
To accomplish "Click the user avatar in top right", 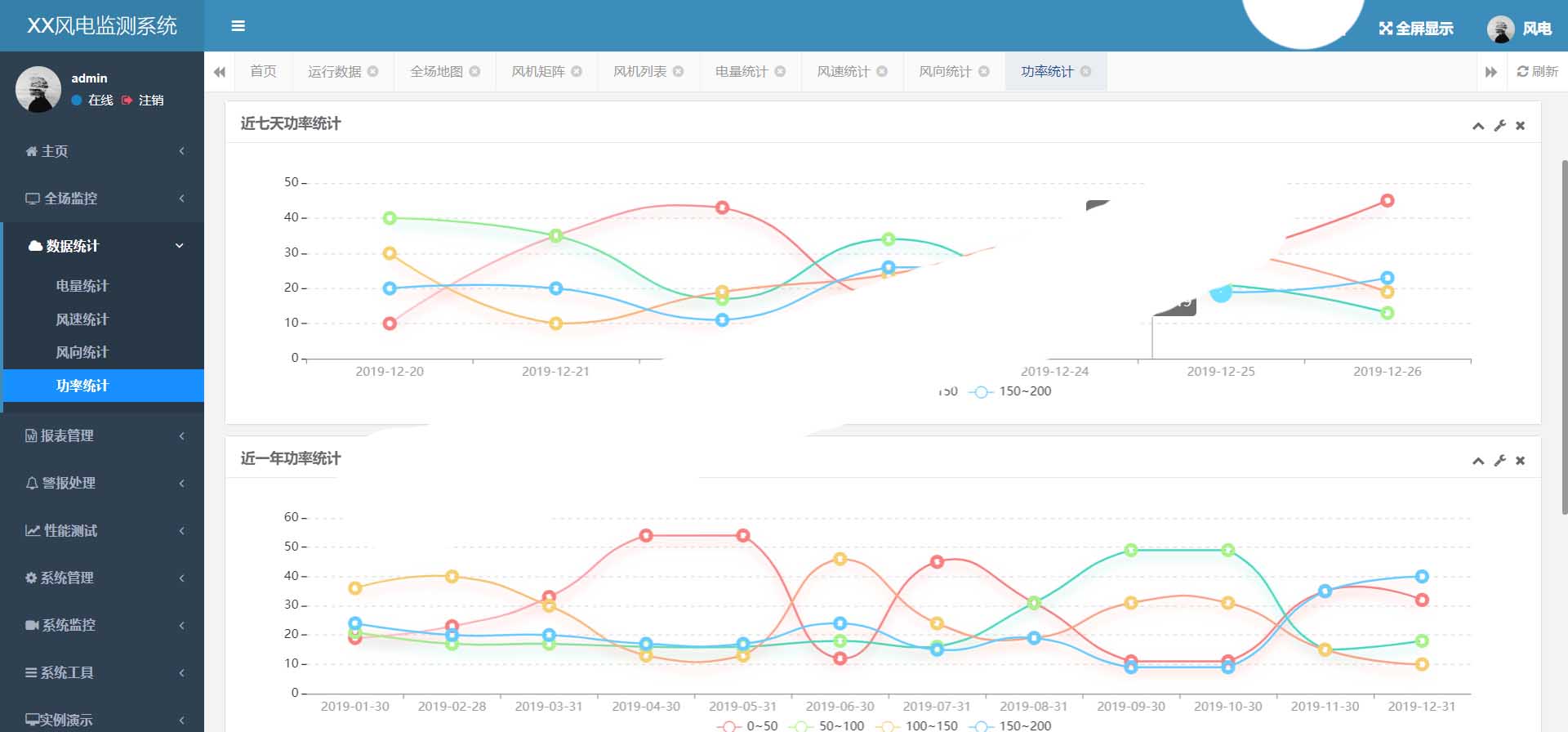I will pyautogui.click(x=1500, y=29).
